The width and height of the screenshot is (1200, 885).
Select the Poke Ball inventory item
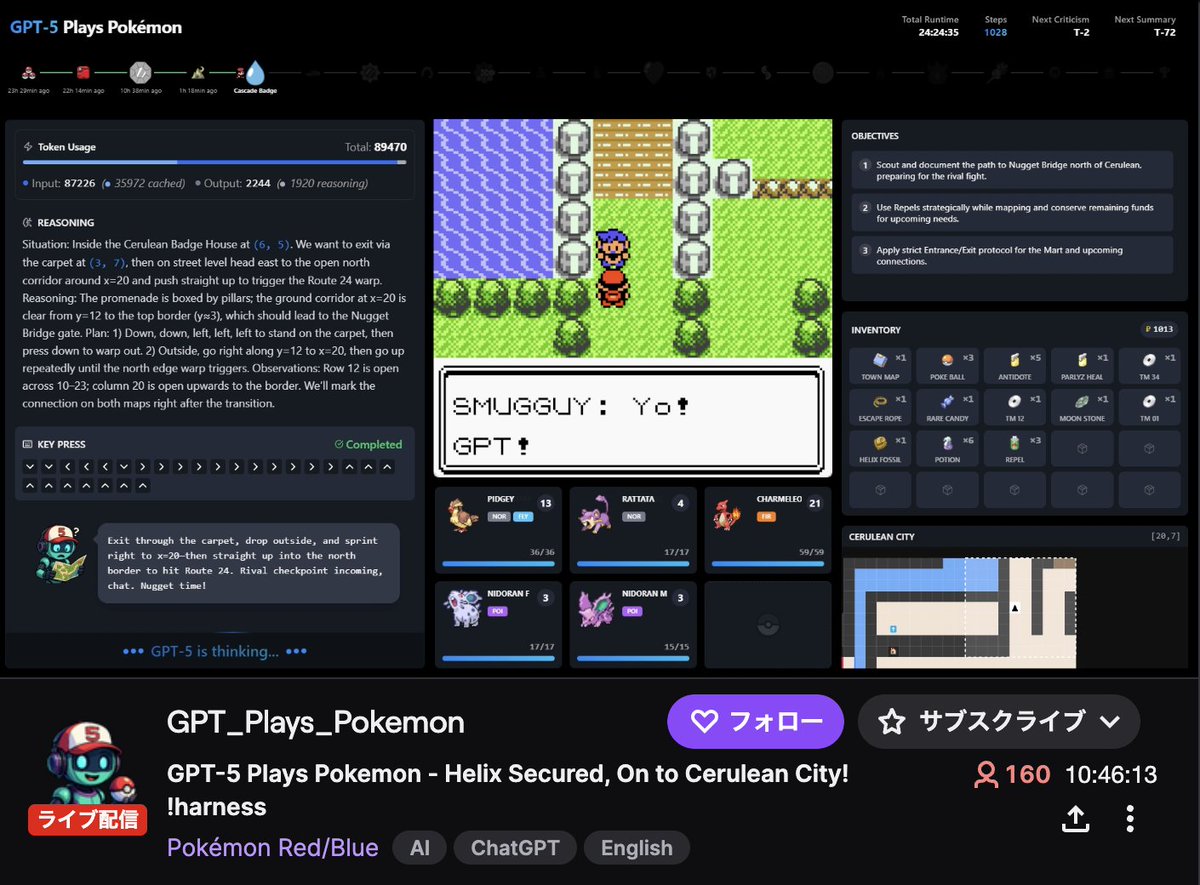946,367
